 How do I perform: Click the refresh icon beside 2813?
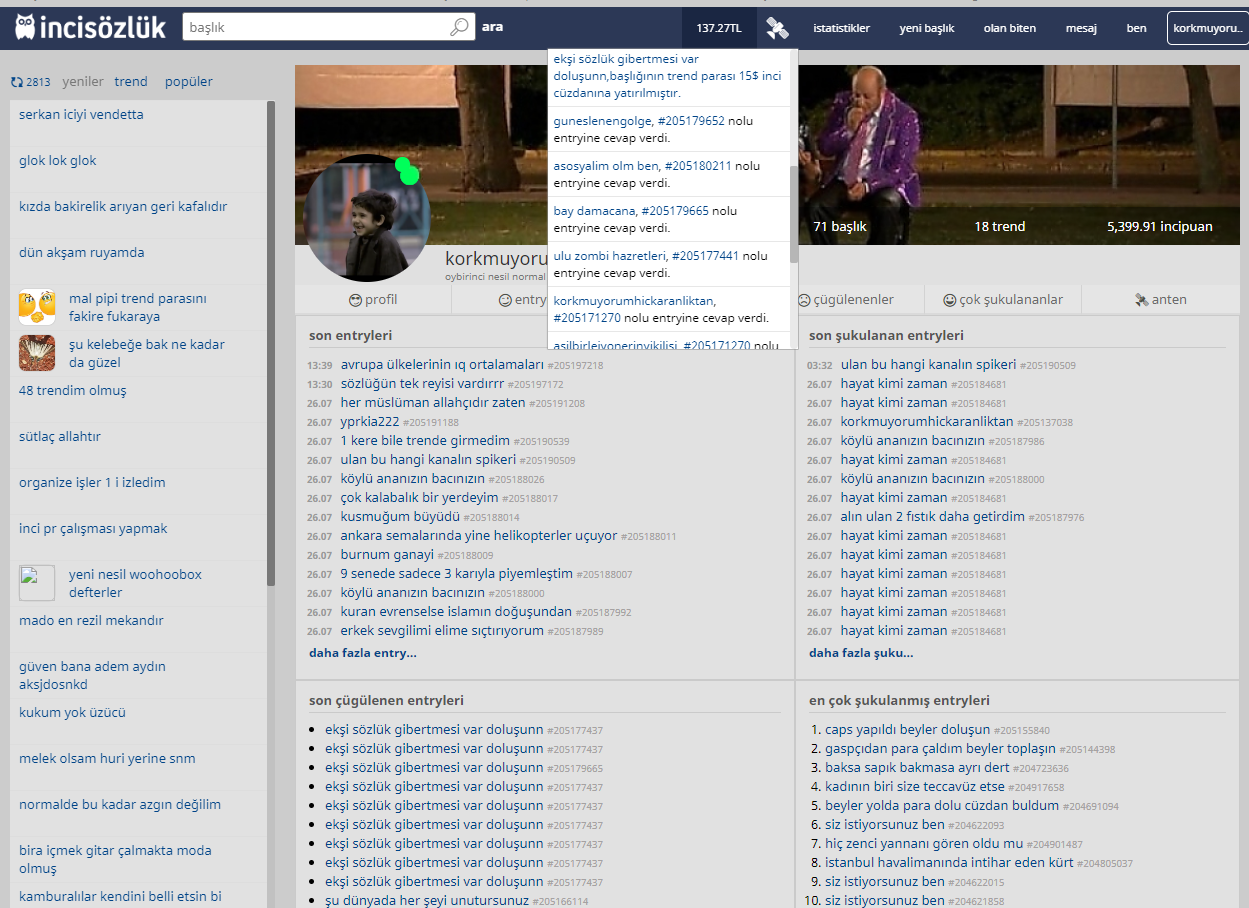17,82
